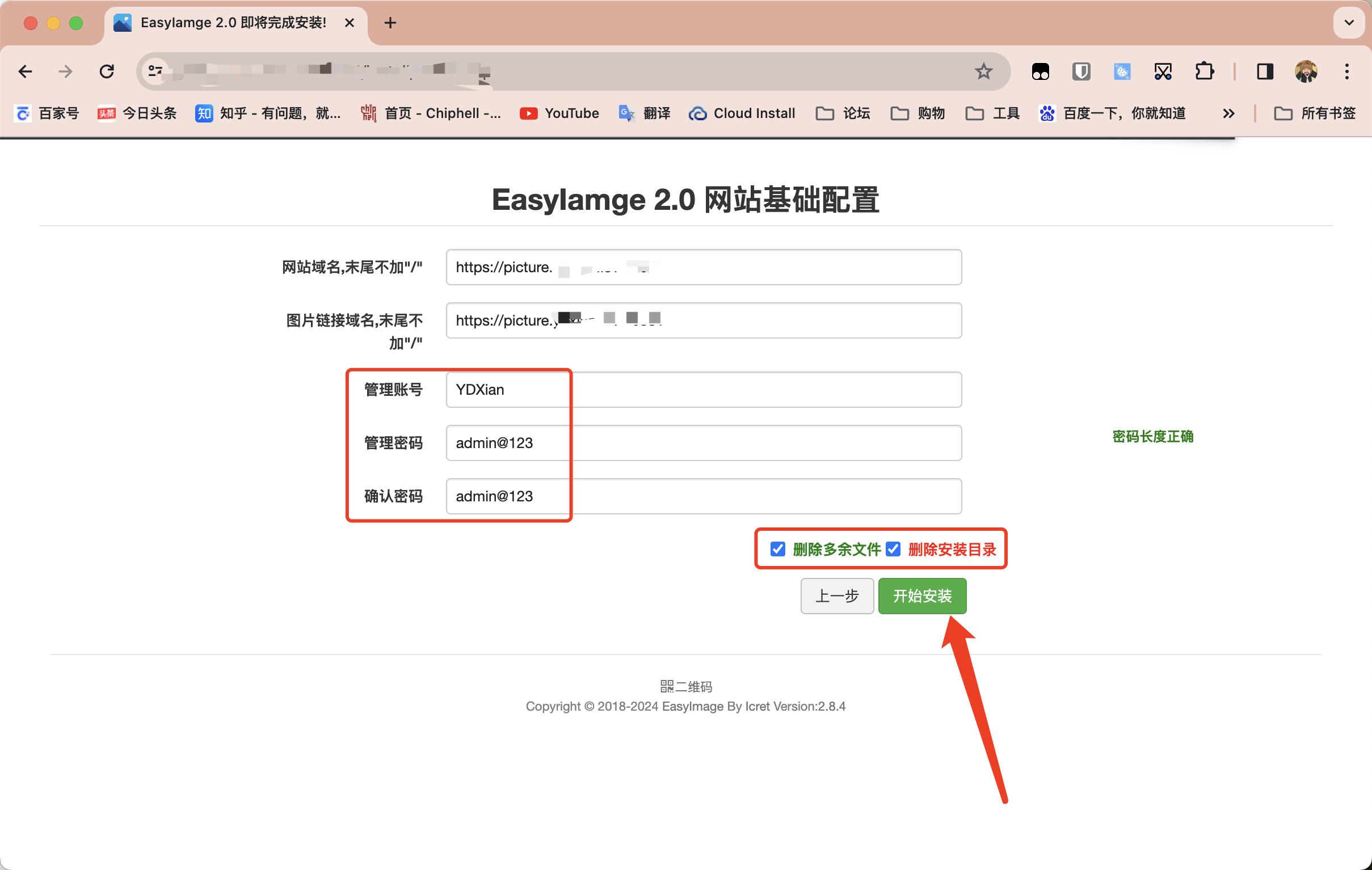Open the Chrome three-dot menu
This screenshot has width=1372, height=870.
tap(1347, 71)
